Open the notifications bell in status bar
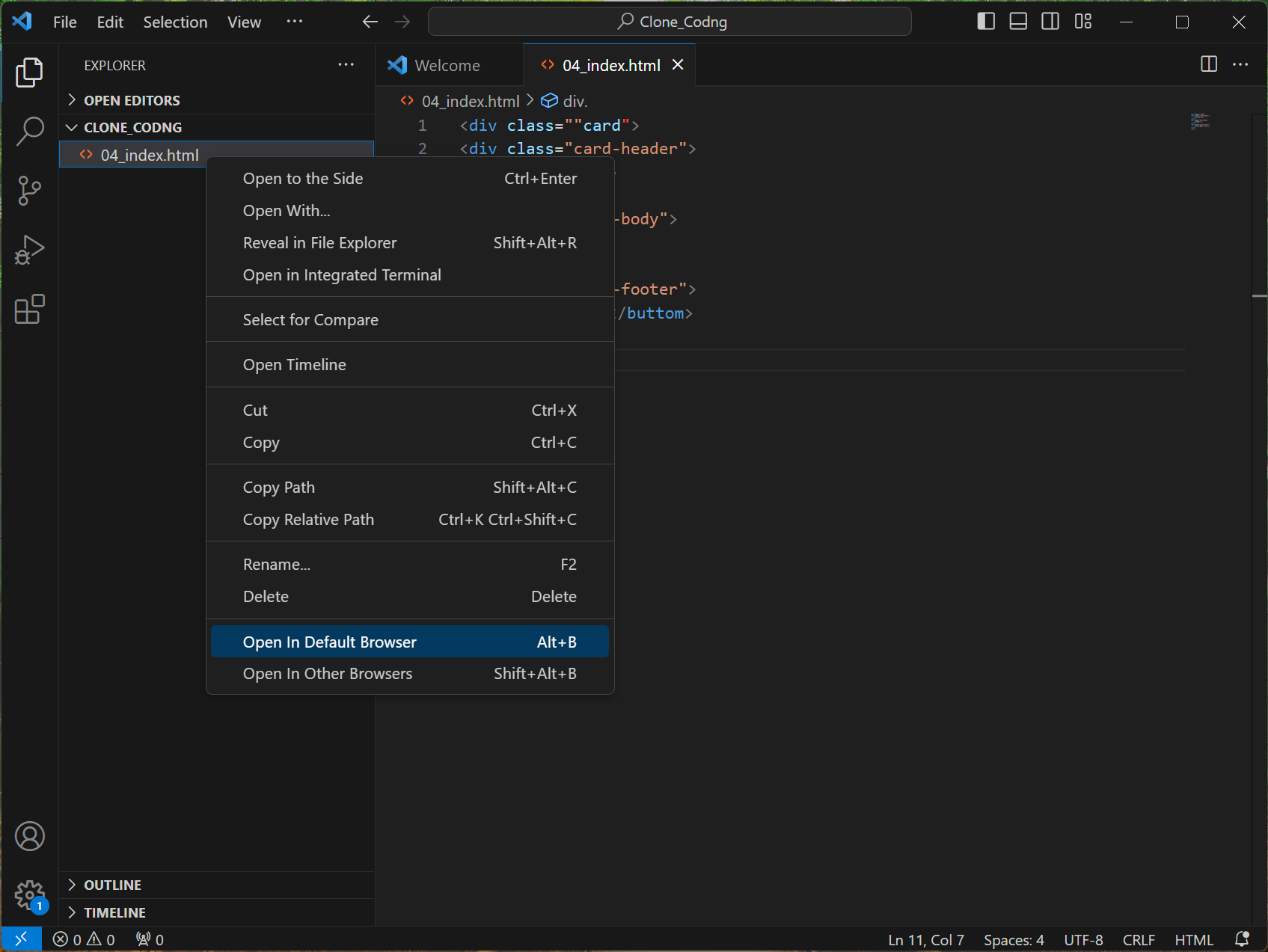Viewport: 1268px width, 952px height. tap(1242, 939)
